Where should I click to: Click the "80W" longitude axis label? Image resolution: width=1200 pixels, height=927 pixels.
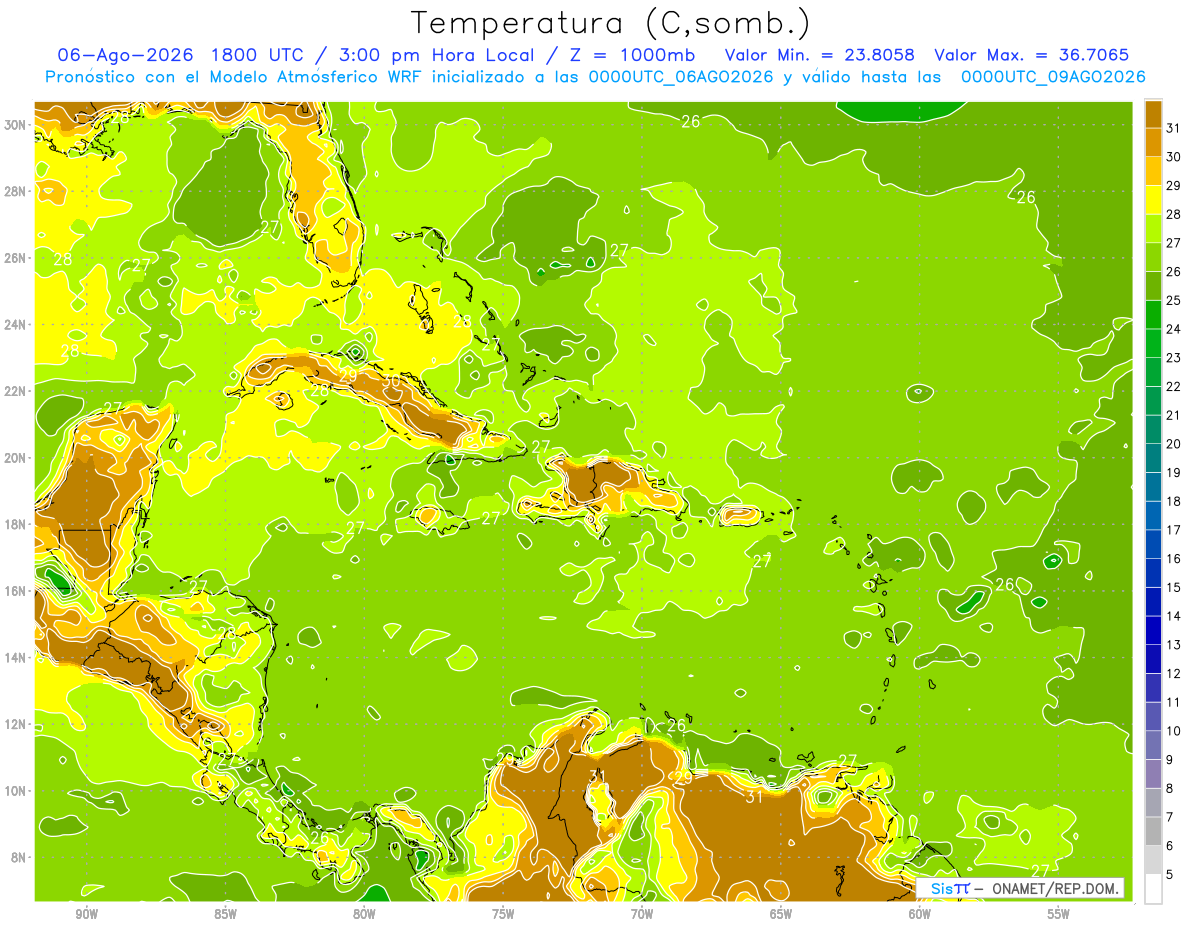pos(364,914)
